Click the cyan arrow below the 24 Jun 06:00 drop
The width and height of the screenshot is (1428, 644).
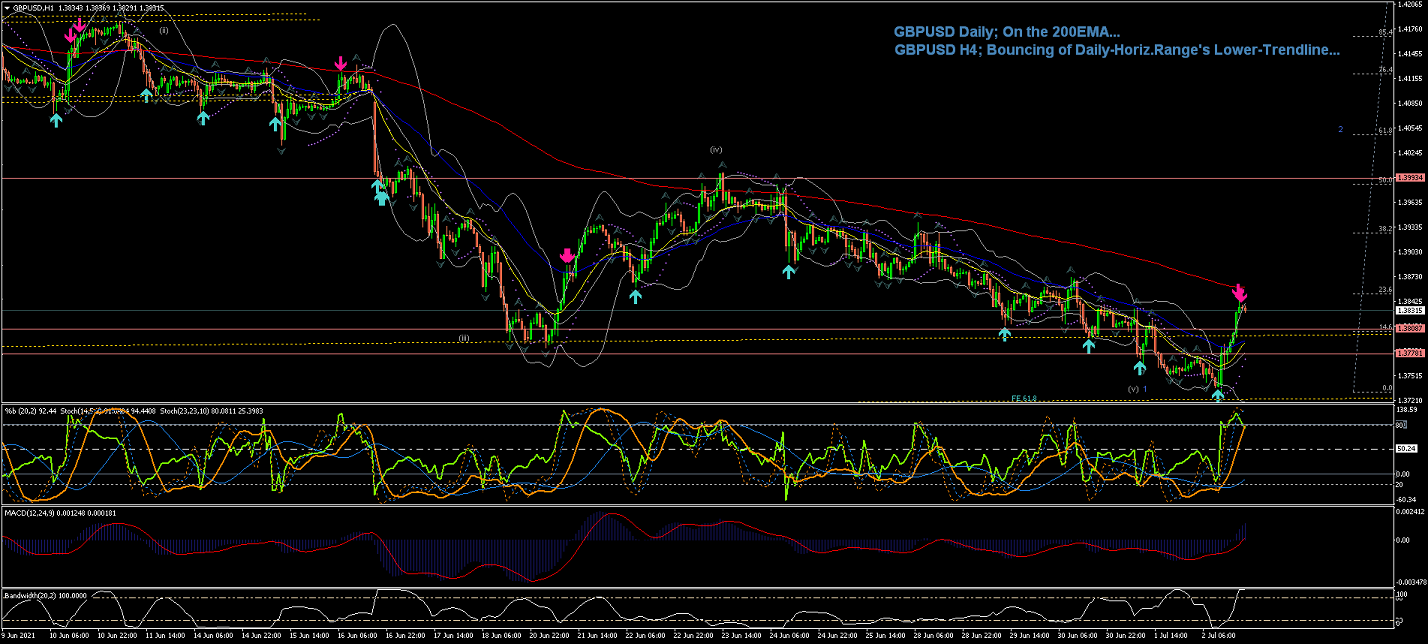(789, 270)
